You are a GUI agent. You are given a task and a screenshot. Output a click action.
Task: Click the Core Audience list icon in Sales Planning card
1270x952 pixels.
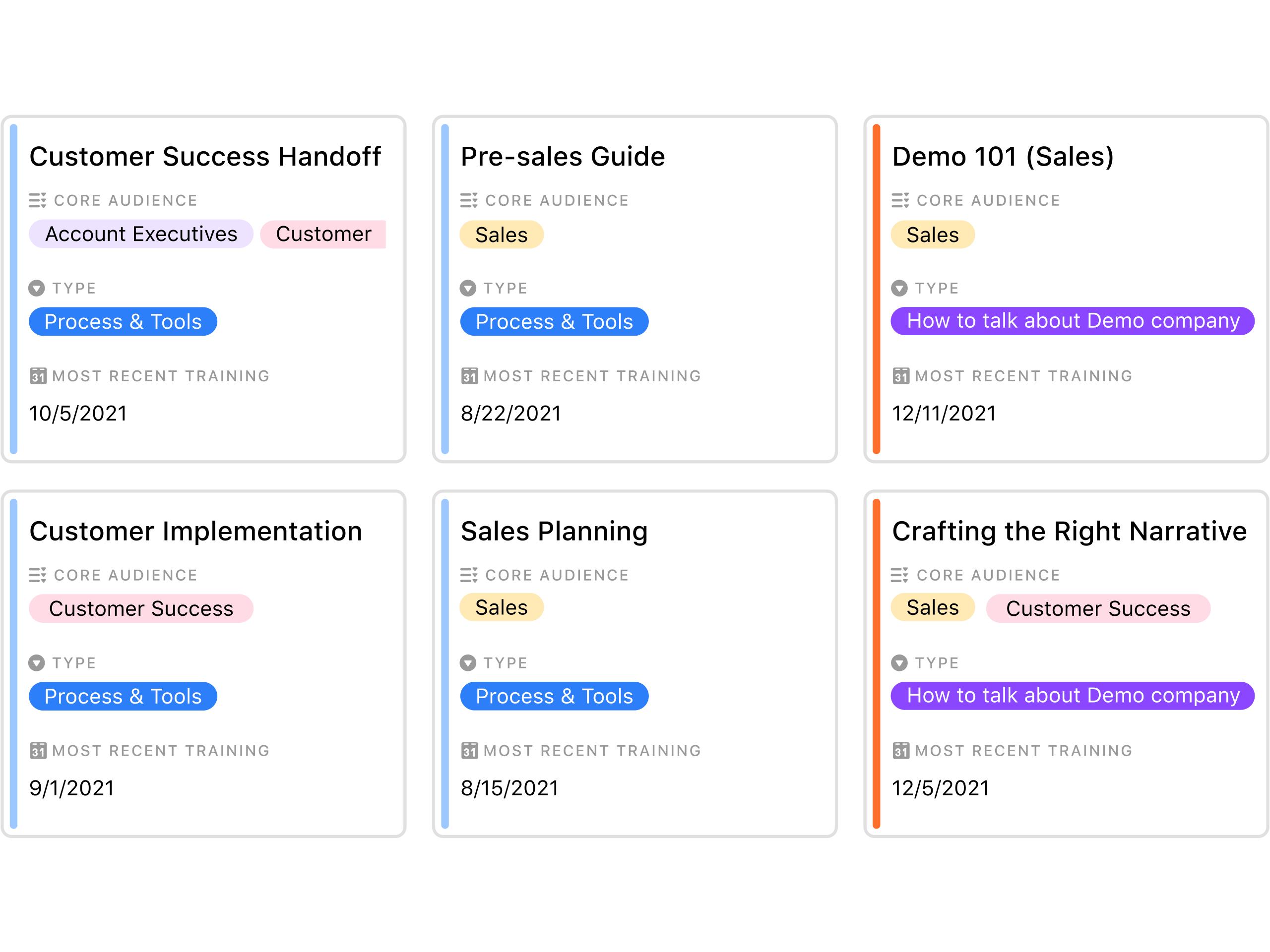(468, 575)
